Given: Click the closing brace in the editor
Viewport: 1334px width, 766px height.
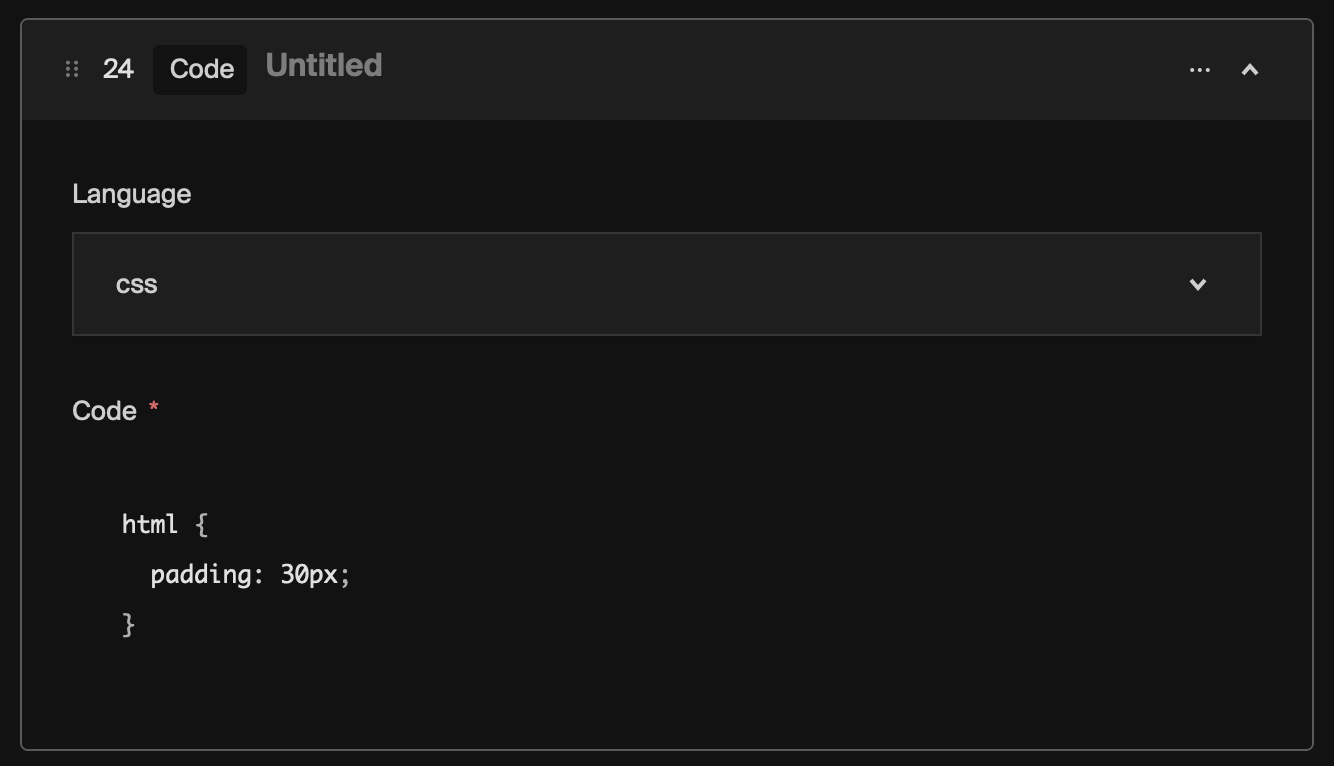Looking at the screenshot, I should click(130, 624).
